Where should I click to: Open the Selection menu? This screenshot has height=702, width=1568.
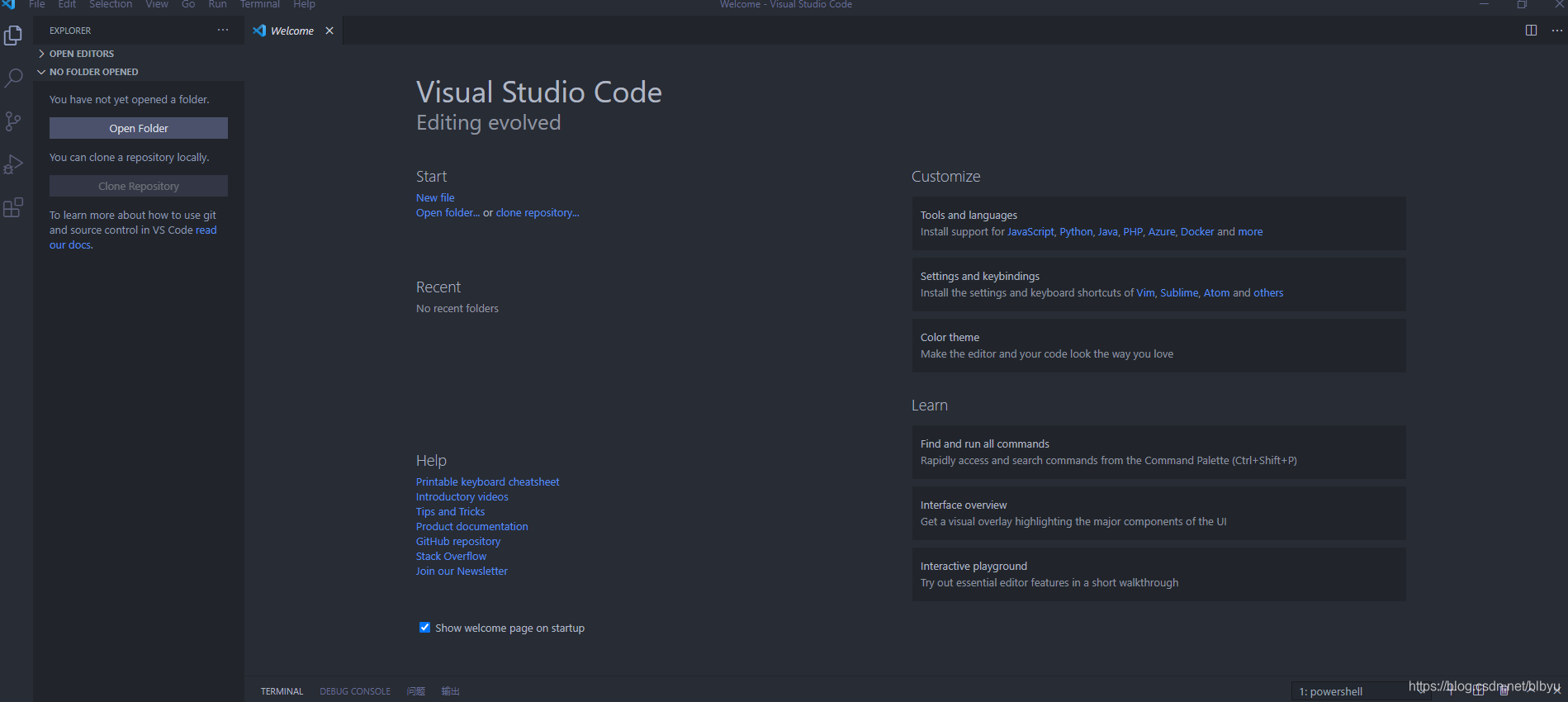click(x=111, y=5)
